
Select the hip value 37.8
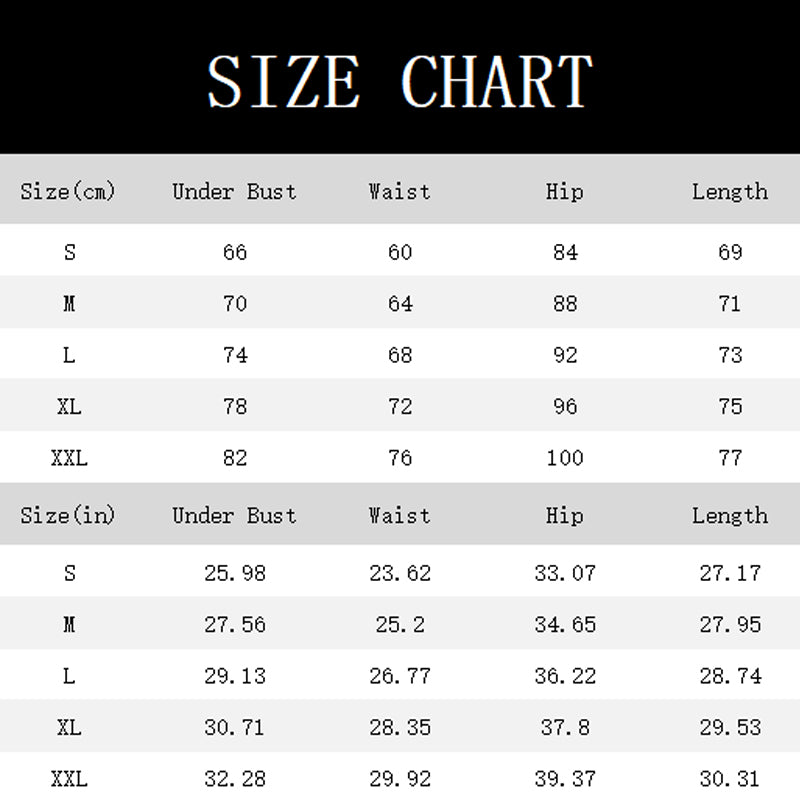click(565, 727)
